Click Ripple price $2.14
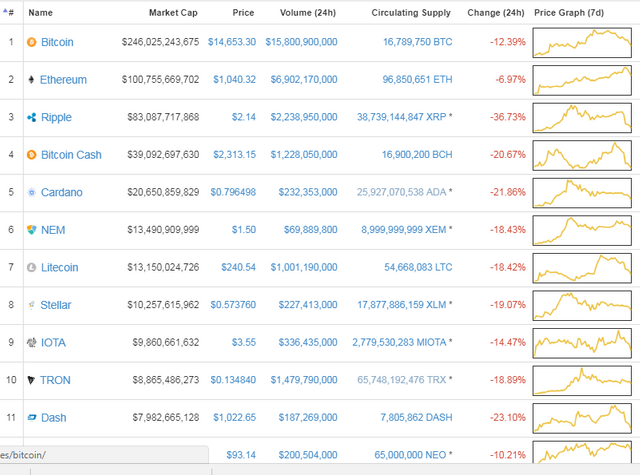 coord(244,117)
